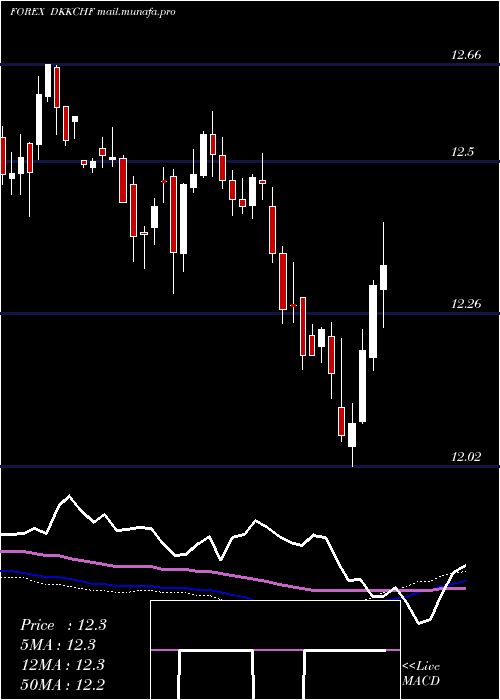Click the '<<Live MACD' label
Screen dimensions: 500x700
(x=421, y=674)
